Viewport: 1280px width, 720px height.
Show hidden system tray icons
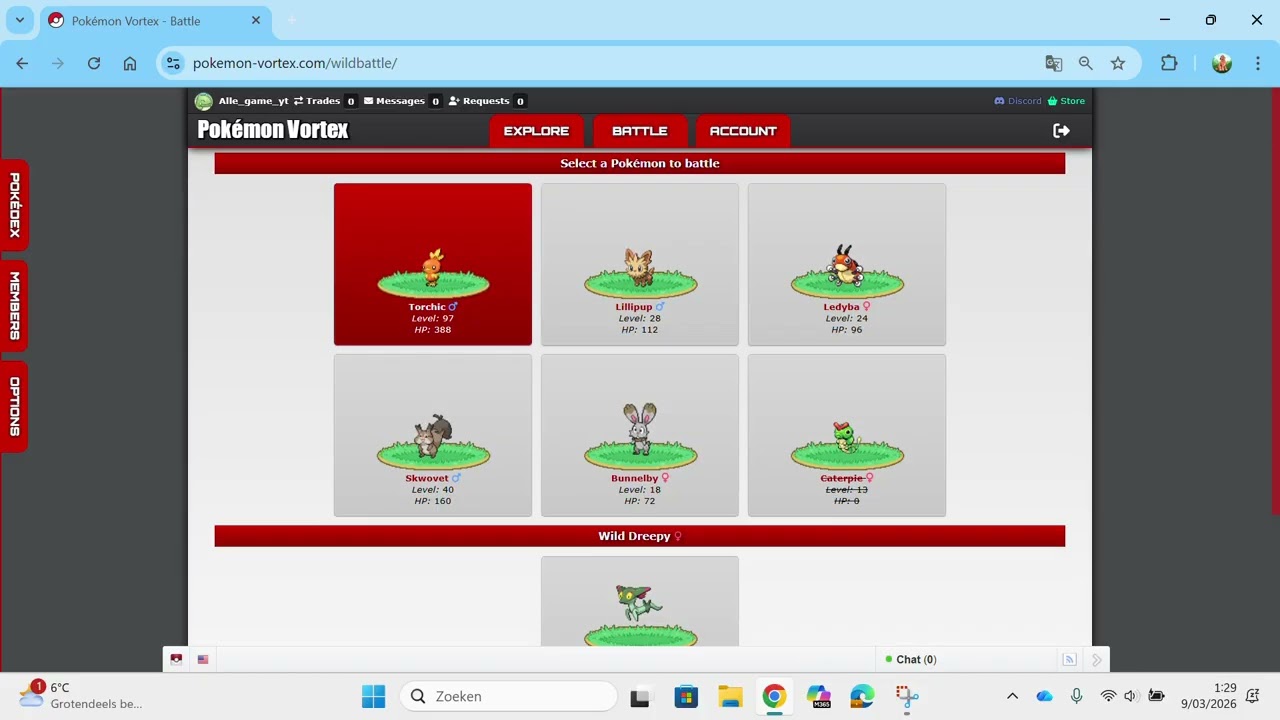point(1012,696)
